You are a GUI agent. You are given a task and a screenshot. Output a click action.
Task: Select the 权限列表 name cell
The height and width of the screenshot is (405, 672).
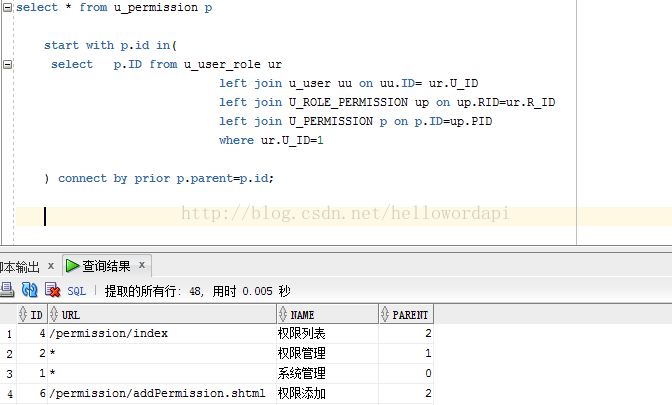tap(328, 333)
